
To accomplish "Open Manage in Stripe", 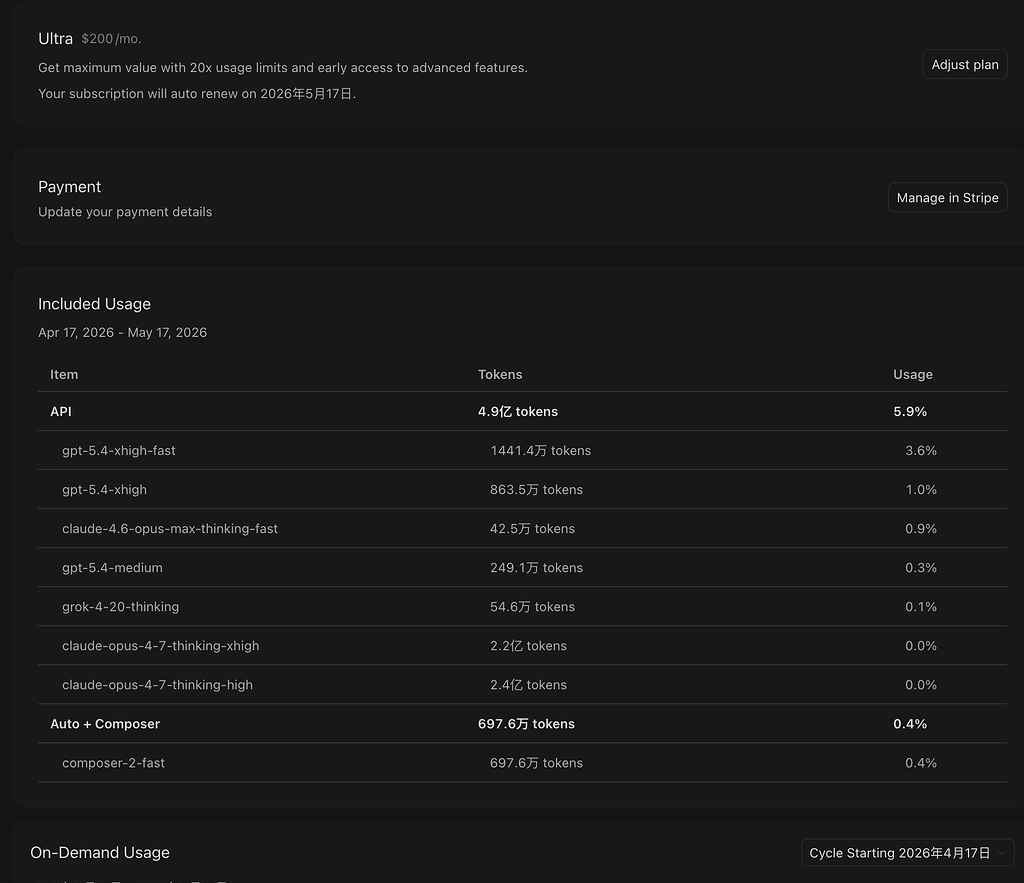I will (947, 197).
